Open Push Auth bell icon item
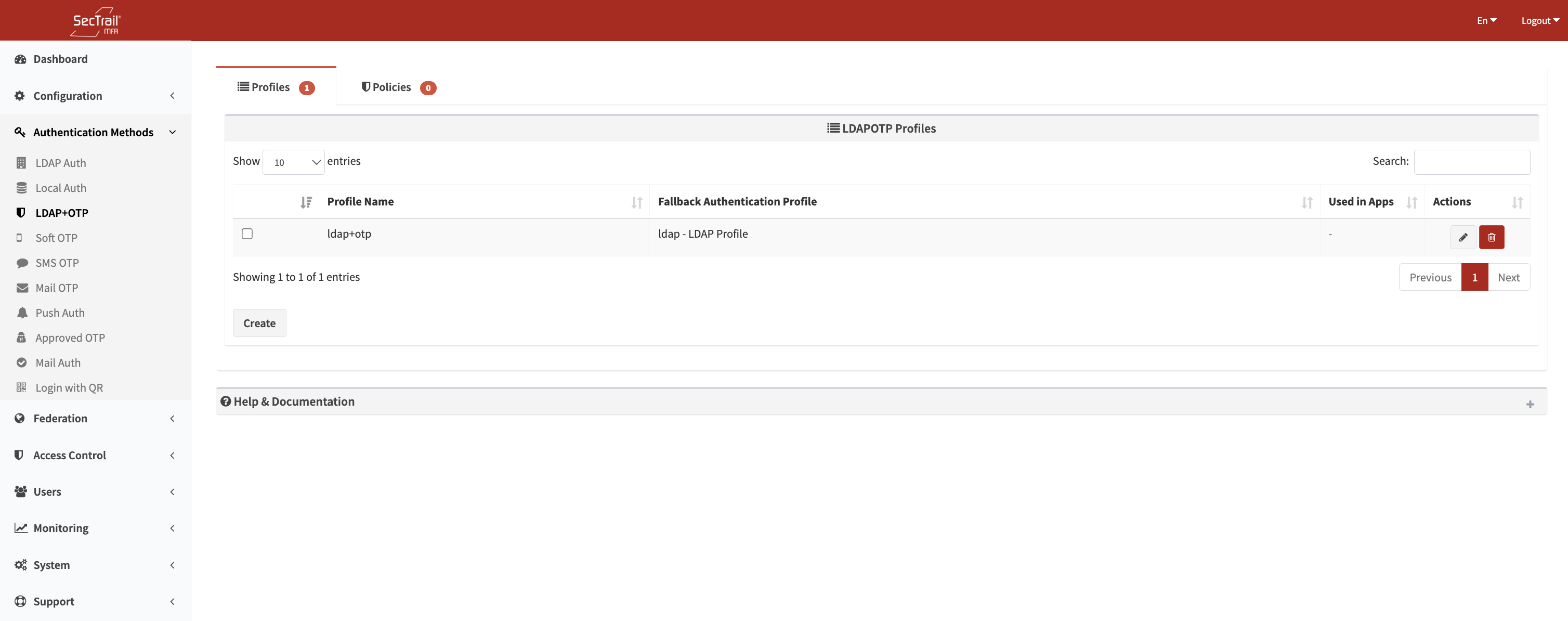This screenshot has height=621, width=1568. click(59, 313)
